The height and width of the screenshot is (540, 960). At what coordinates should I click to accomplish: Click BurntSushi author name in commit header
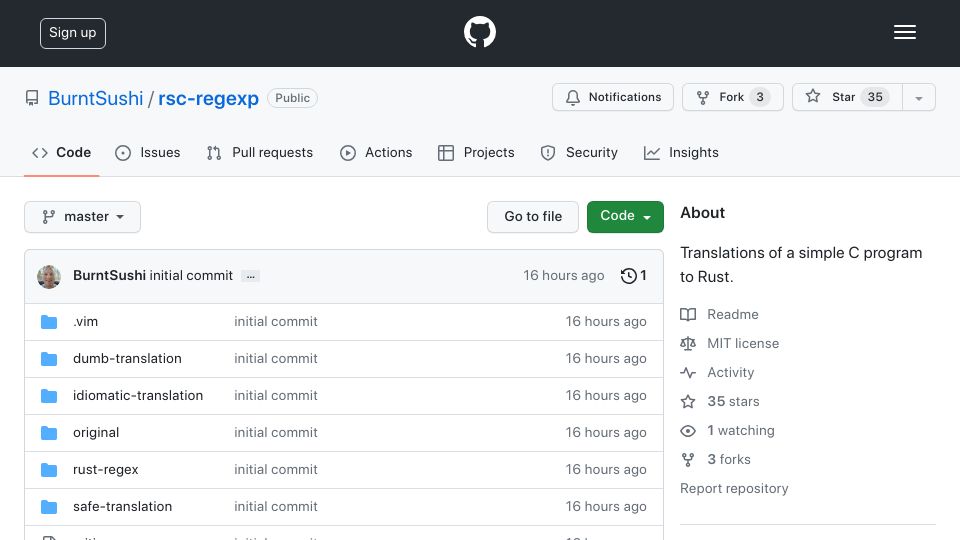pyautogui.click(x=109, y=276)
